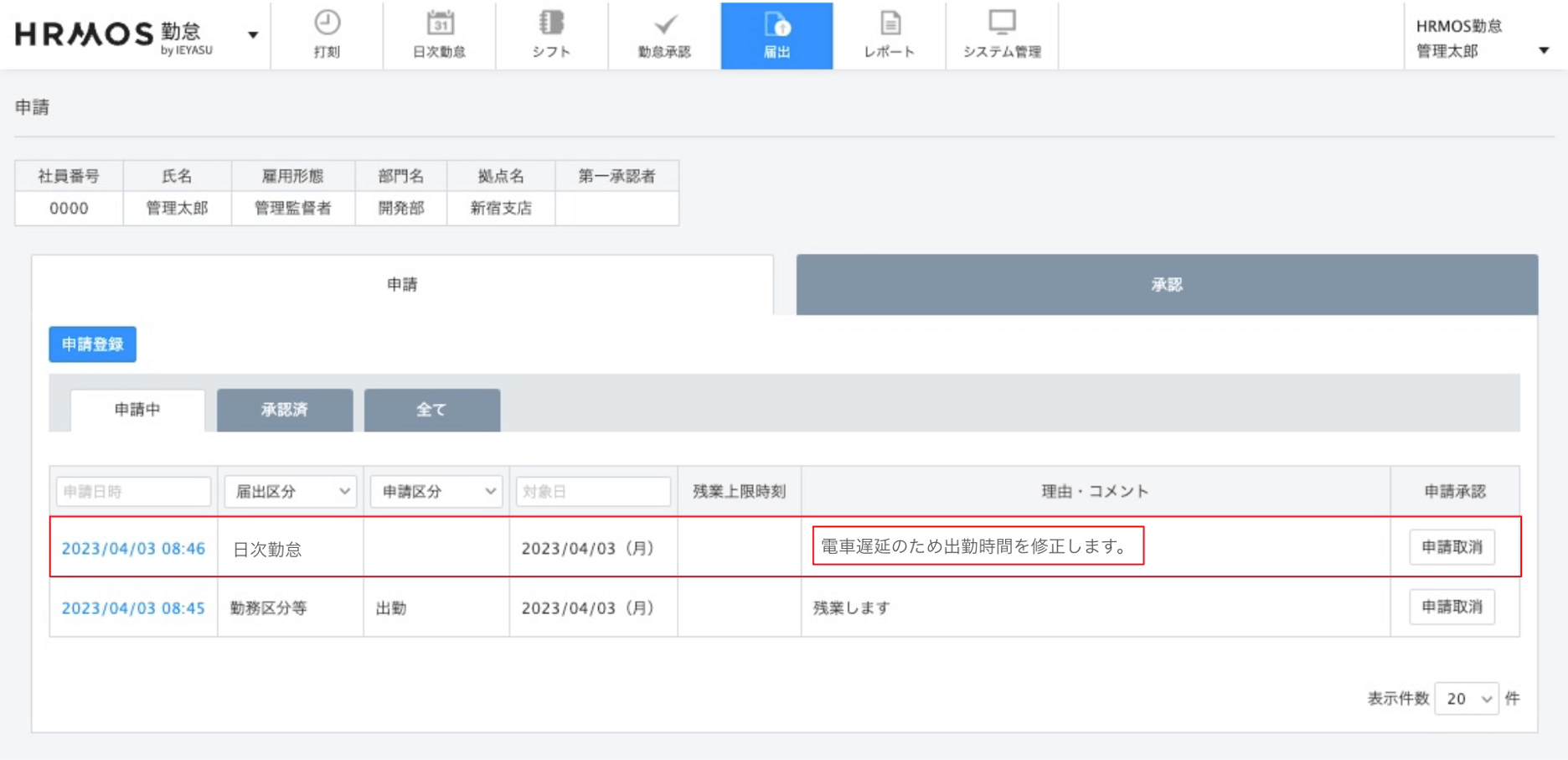Focus the 対象日 filter input field

[x=593, y=492]
